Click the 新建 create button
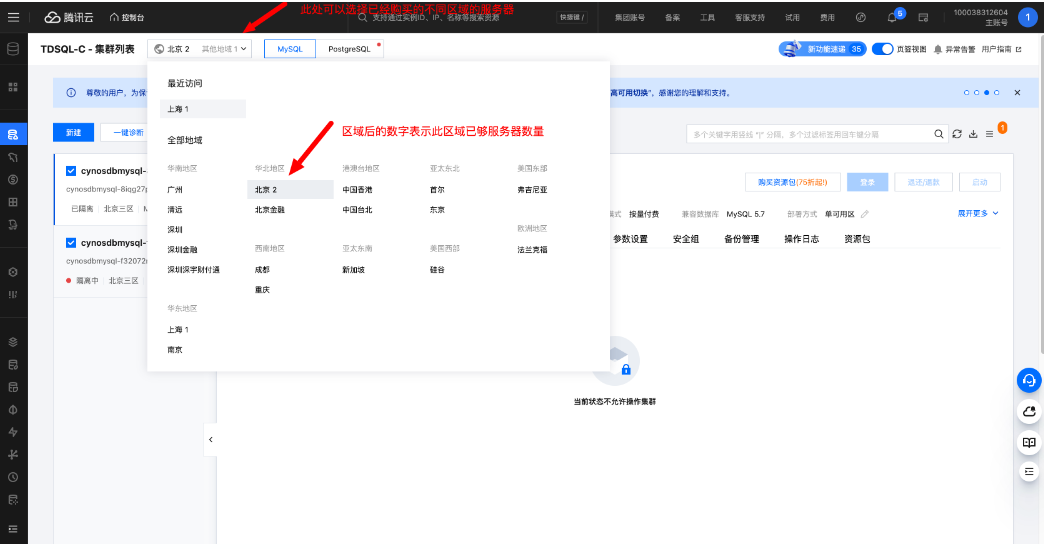The width and height of the screenshot is (1044, 549). tap(73, 132)
